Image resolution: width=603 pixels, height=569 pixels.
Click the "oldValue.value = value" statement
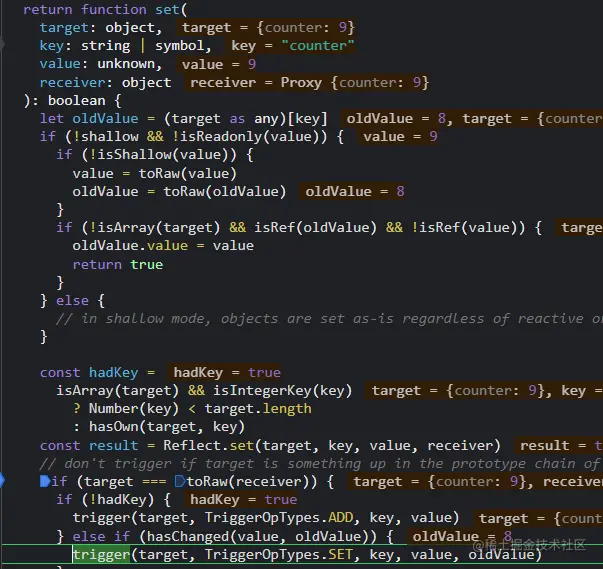(163, 246)
